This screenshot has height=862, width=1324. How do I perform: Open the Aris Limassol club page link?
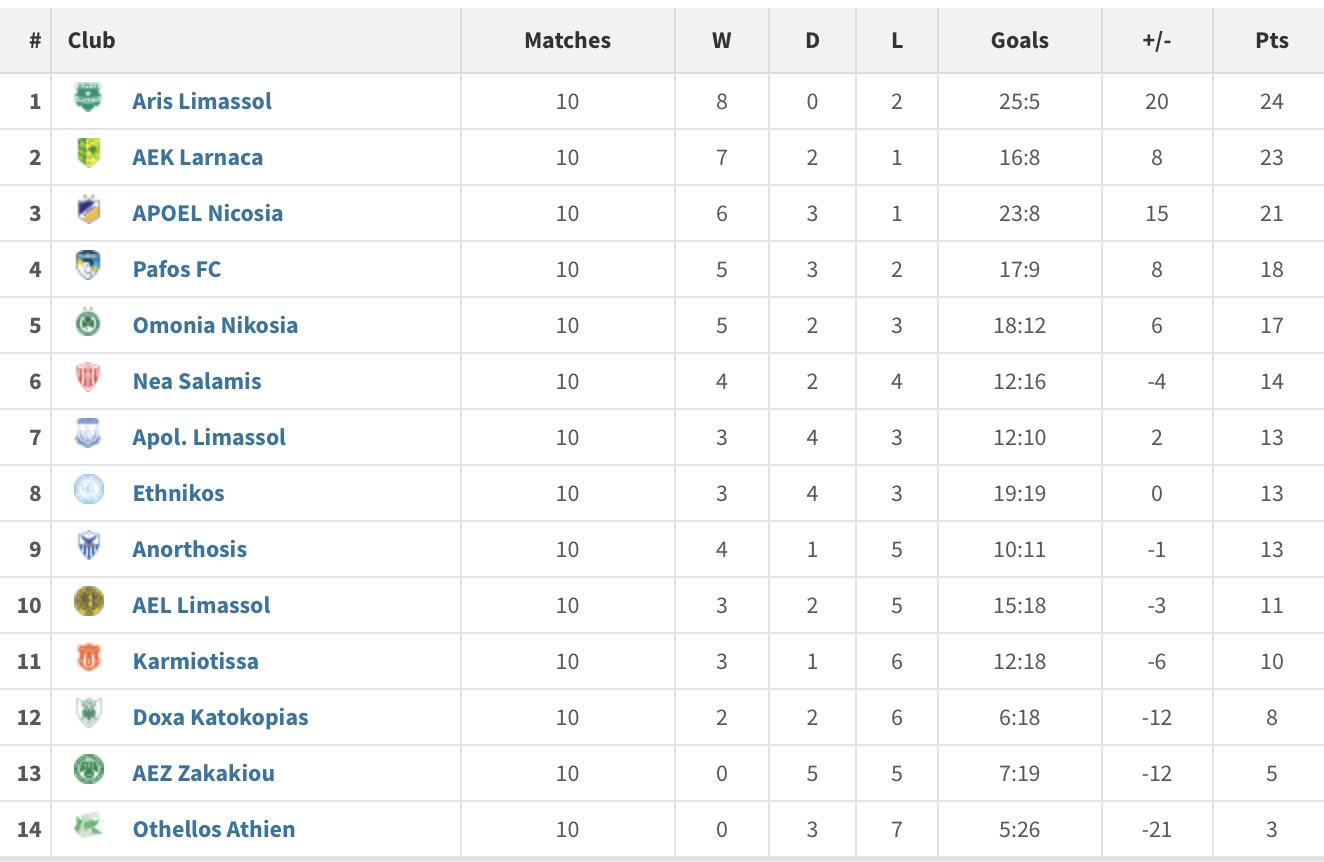[x=202, y=101]
